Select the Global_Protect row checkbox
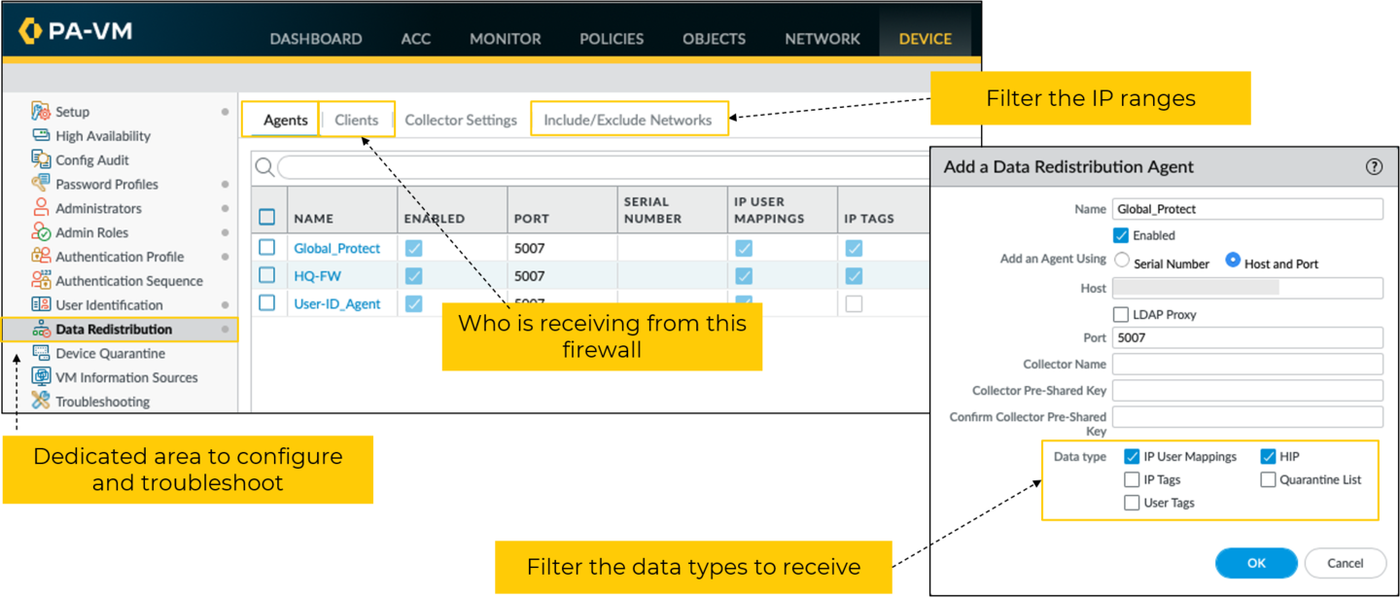The width and height of the screenshot is (1400, 597). (x=267, y=247)
